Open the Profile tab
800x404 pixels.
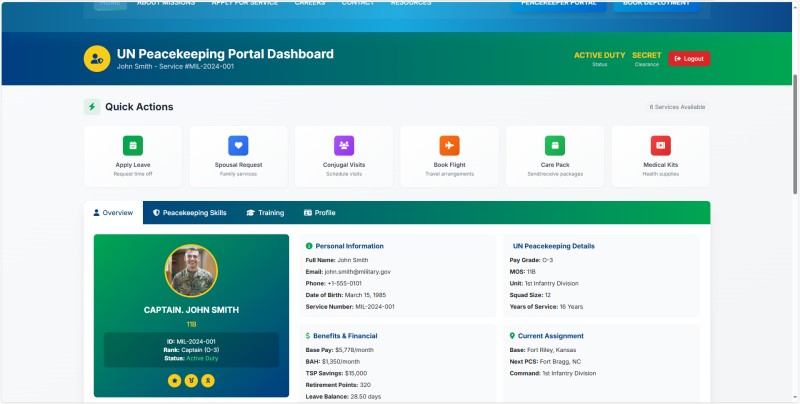coord(320,213)
